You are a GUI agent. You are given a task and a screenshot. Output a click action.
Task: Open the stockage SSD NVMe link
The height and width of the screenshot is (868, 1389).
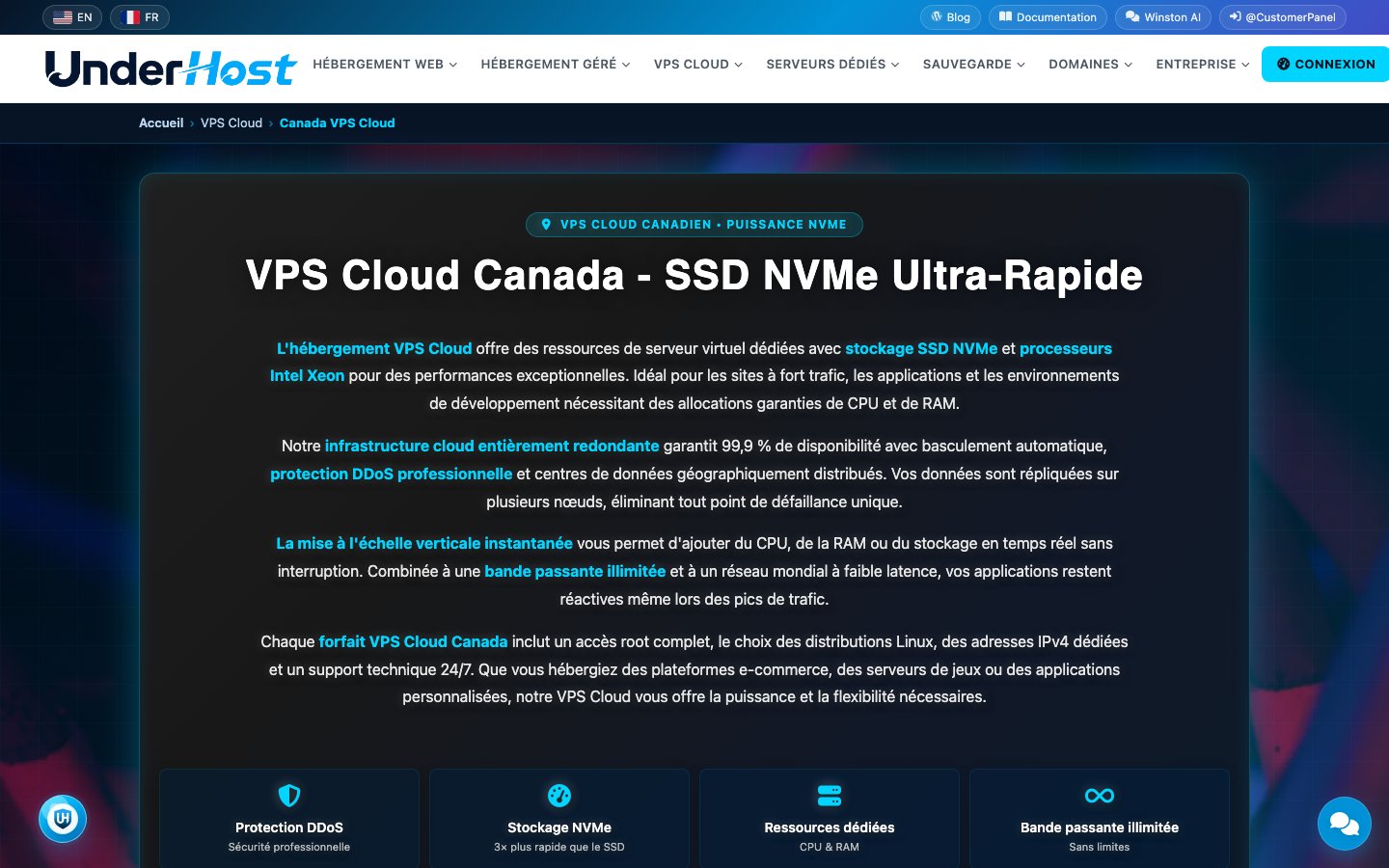(x=921, y=349)
